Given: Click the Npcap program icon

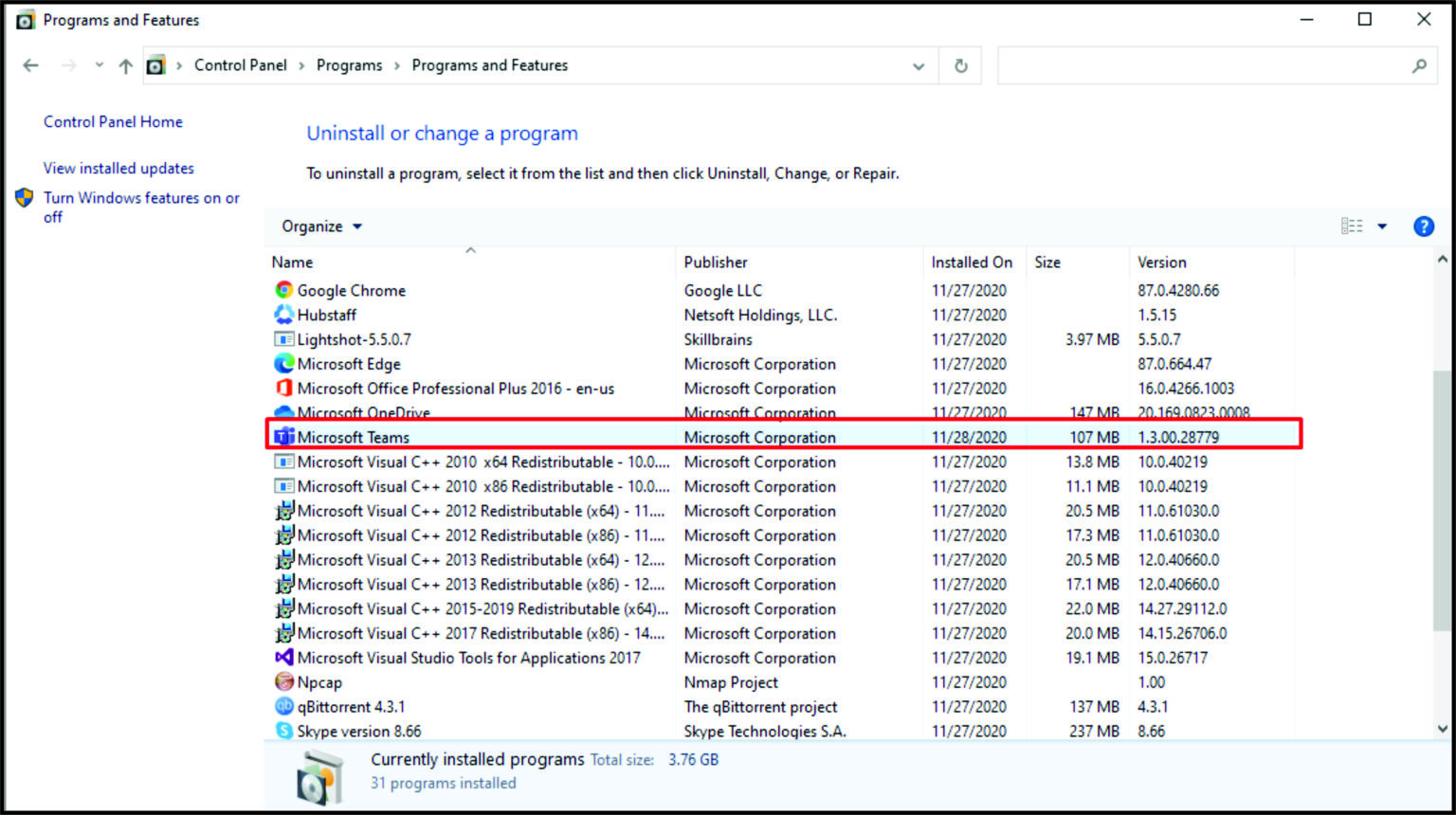Looking at the screenshot, I should [283, 681].
